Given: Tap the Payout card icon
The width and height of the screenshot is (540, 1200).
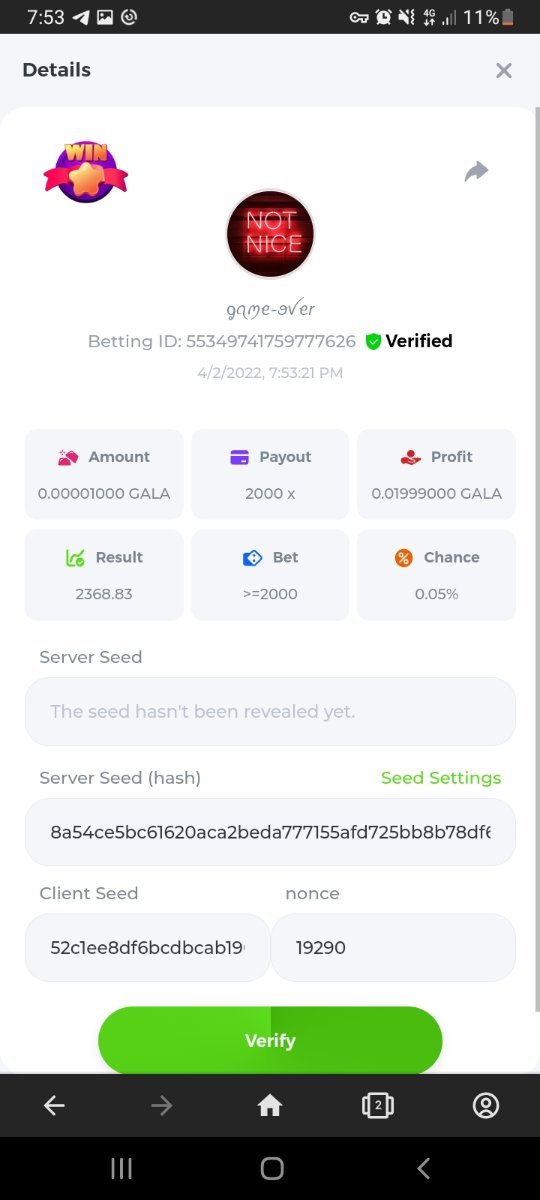Looking at the screenshot, I should (x=240, y=457).
